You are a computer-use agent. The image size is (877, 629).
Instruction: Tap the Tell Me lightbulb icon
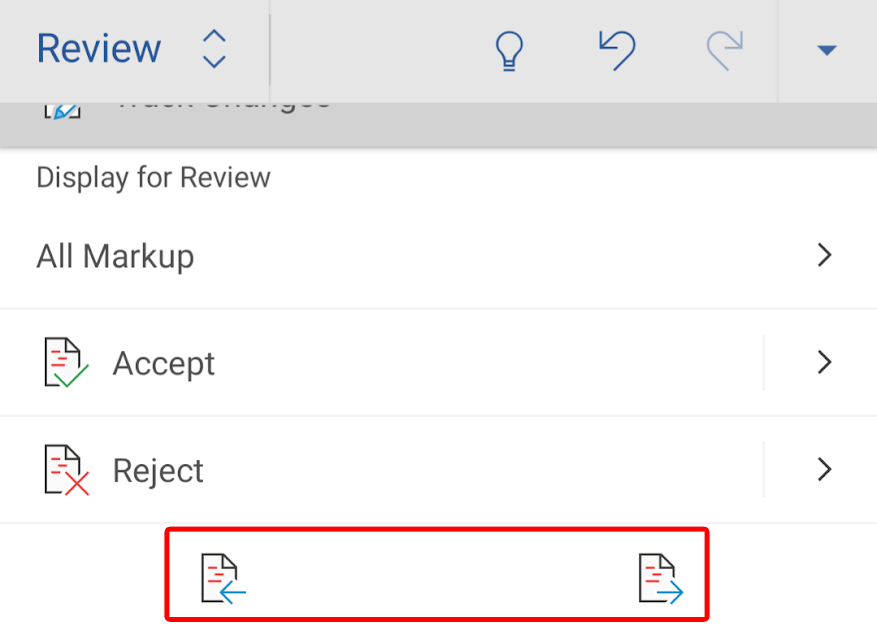tap(511, 50)
